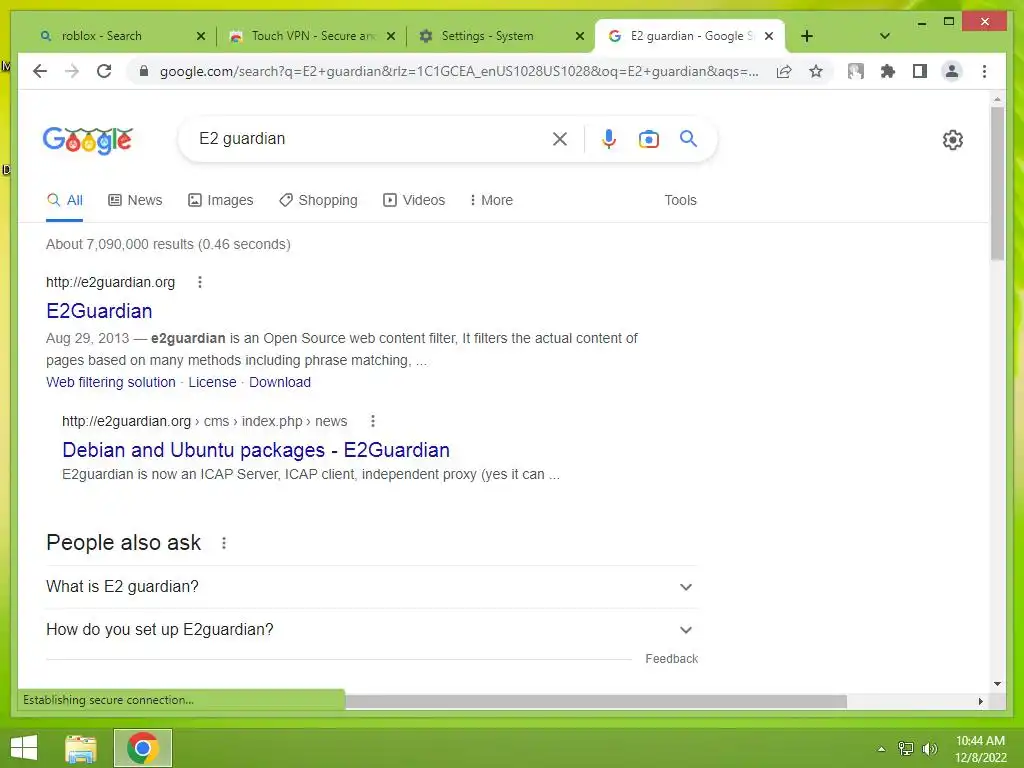
Task: Open the License sitelink
Action: (212, 382)
